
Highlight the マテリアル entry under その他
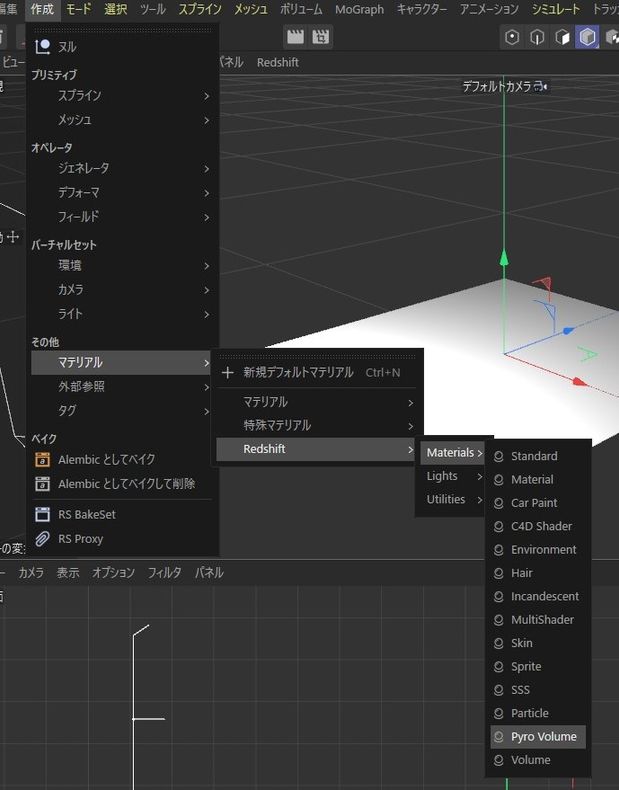click(x=121, y=363)
